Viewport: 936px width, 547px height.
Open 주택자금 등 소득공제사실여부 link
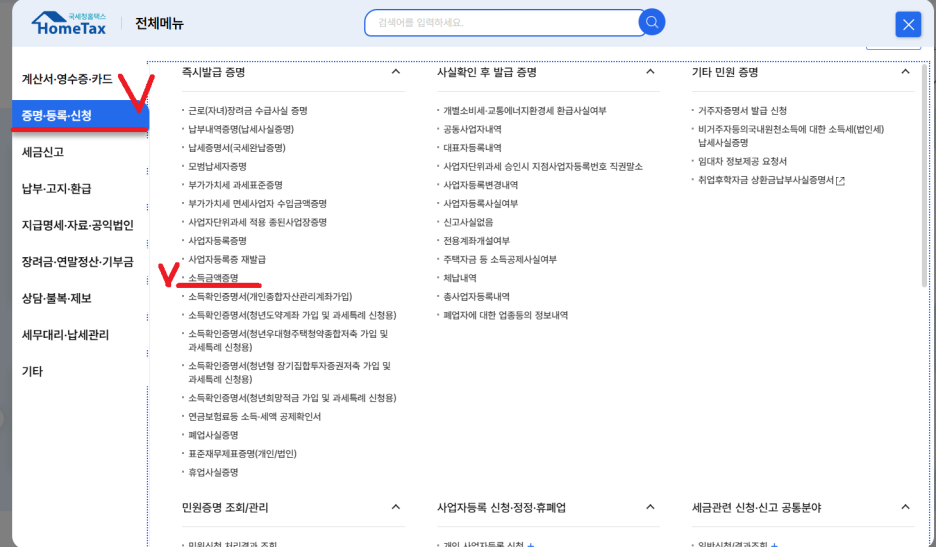pos(500,259)
